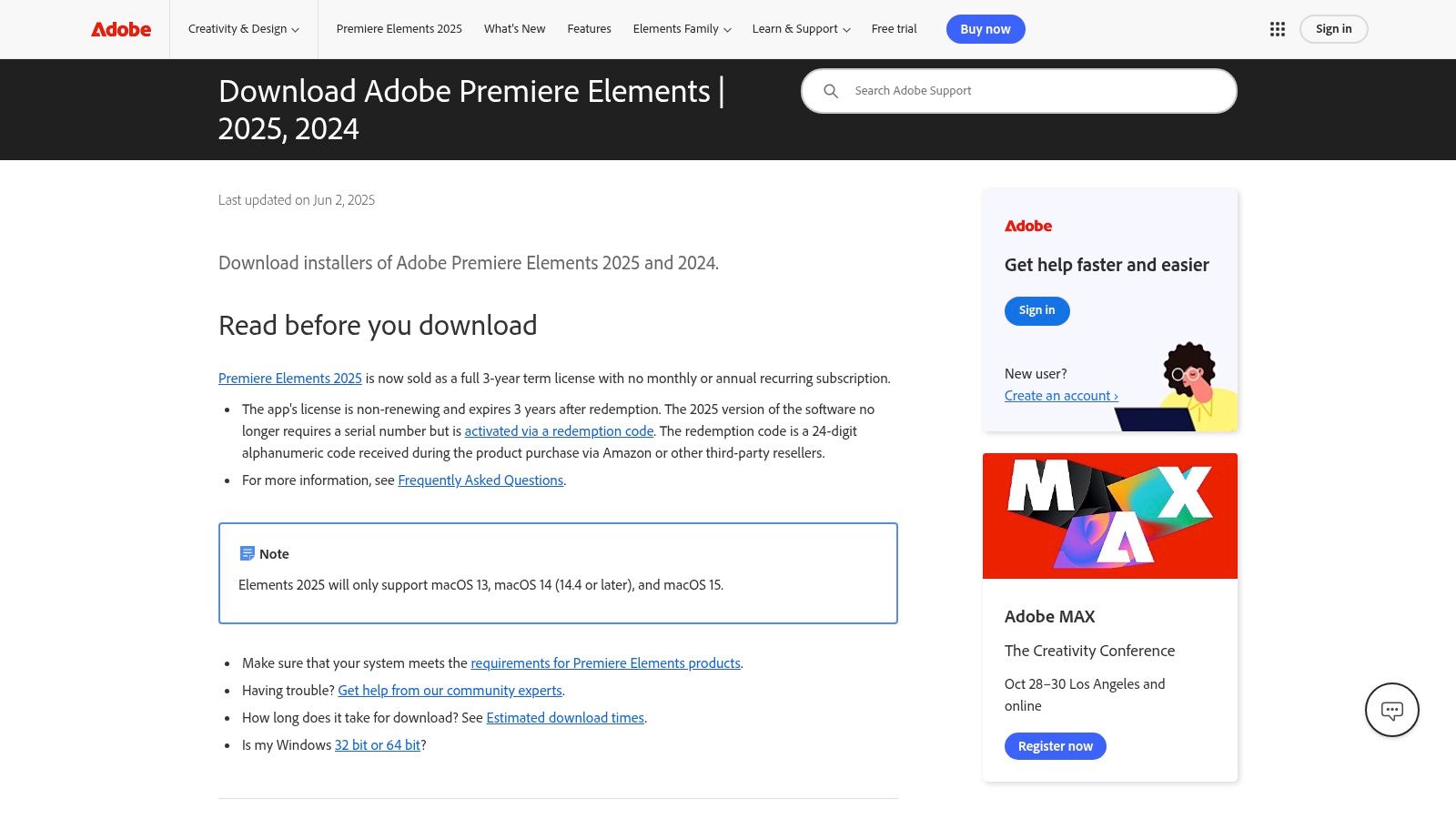Viewport: 1456px width, 819px height.
Task: Open the Features navigation item
Action: [589, 28]
